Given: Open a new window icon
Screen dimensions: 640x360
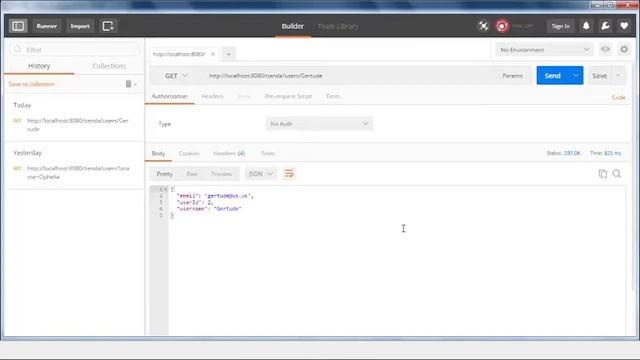Looking at the screenshot, I should point(108,26).
